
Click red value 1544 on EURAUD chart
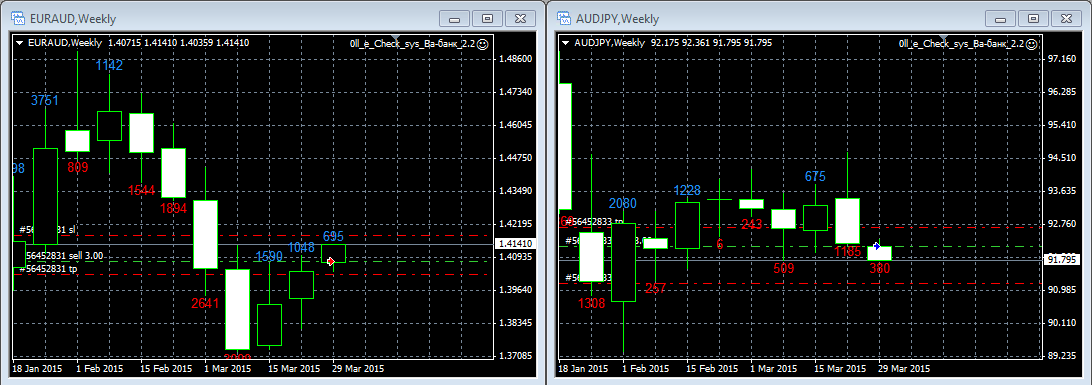point(141,190)
